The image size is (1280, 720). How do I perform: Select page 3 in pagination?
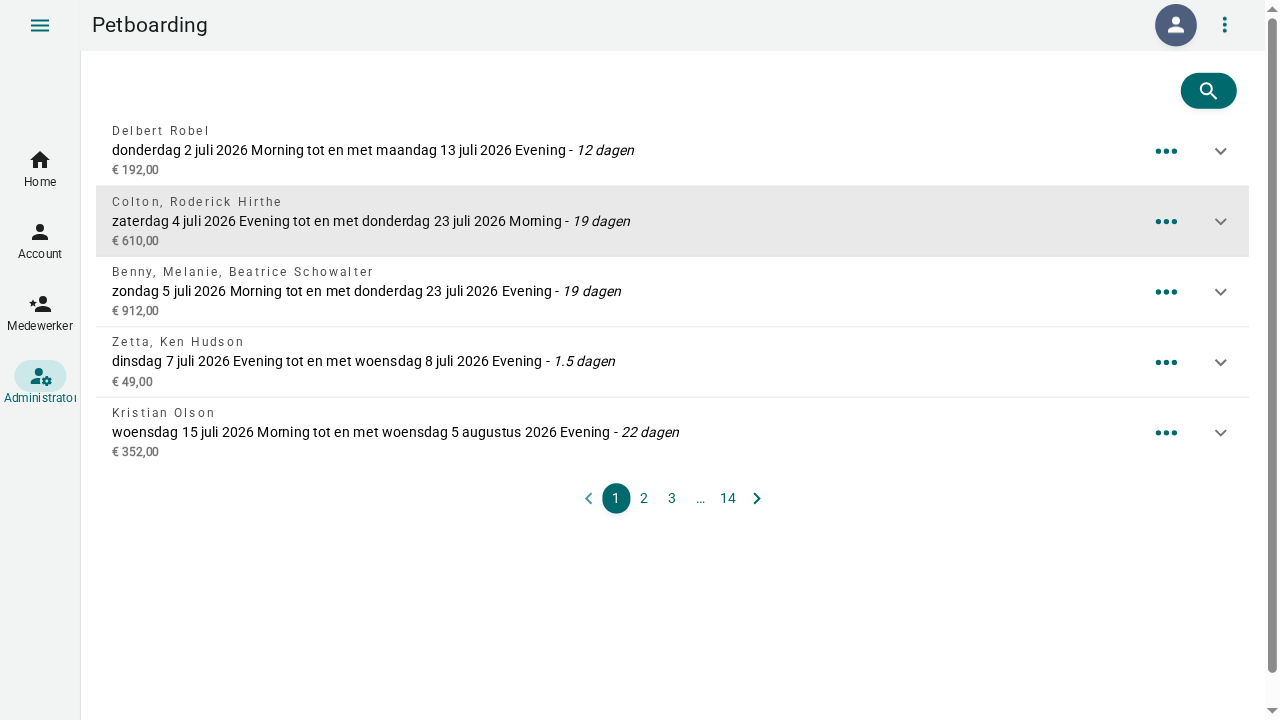point(672,498)
